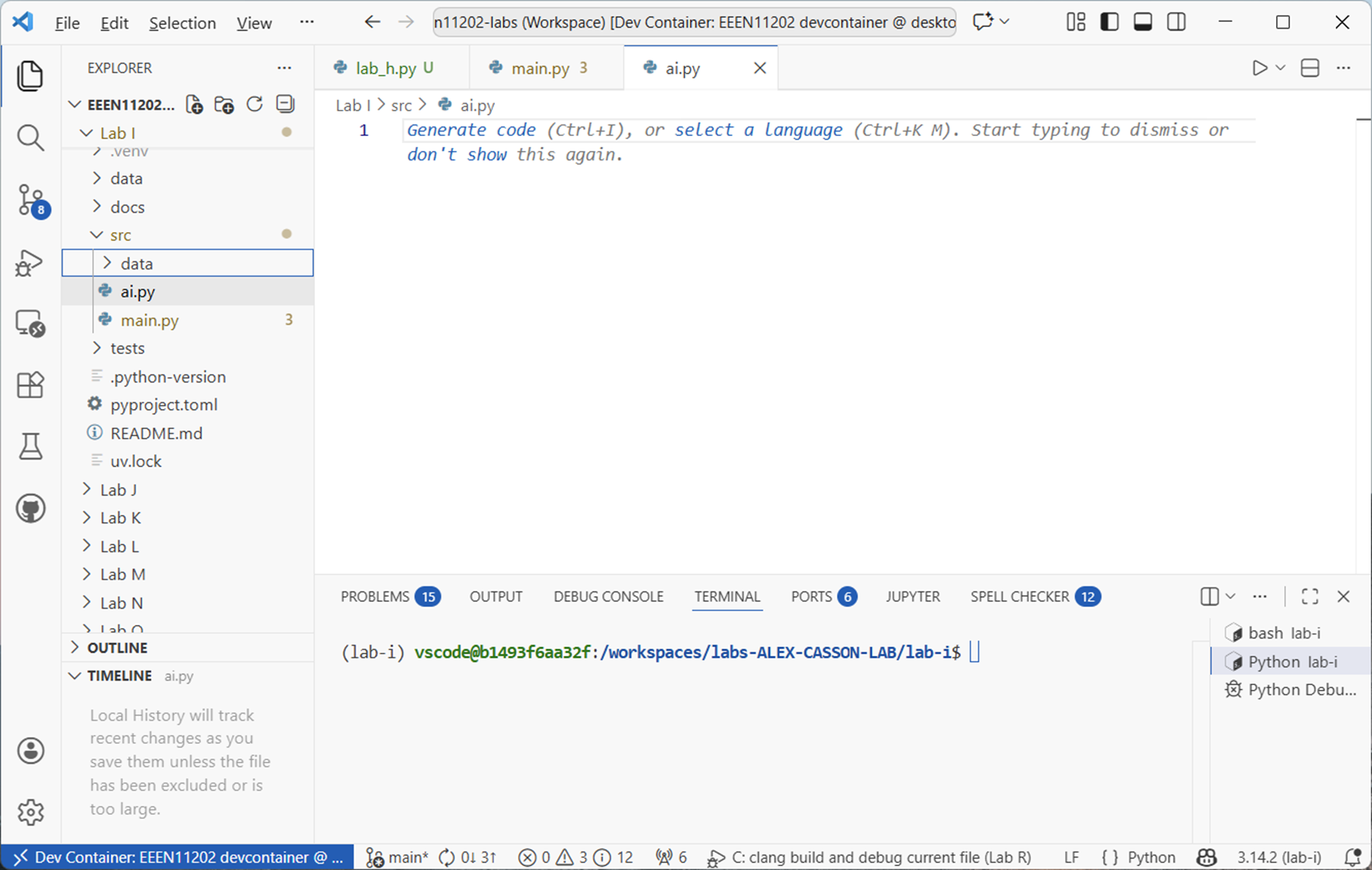Image resolution: width=1372 pixels, height=870 pixels.
Task: Open the Testing flask view
Action: coord(30,446)
